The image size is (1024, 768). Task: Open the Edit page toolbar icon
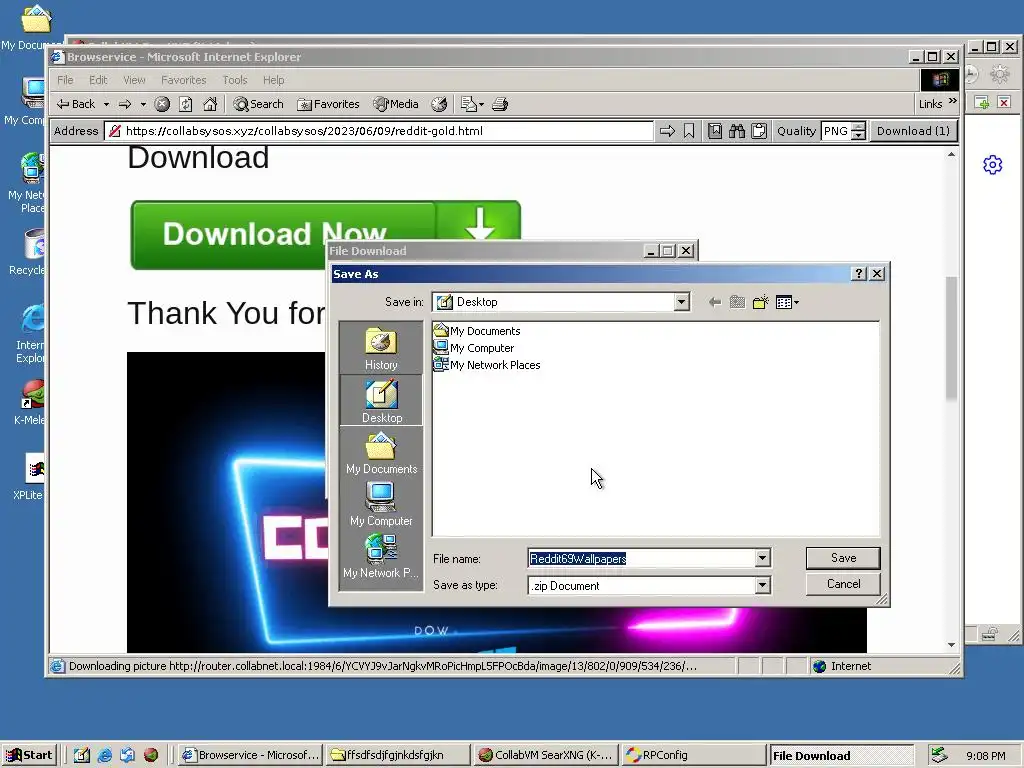pyautogui.click(x=472, y=104)
